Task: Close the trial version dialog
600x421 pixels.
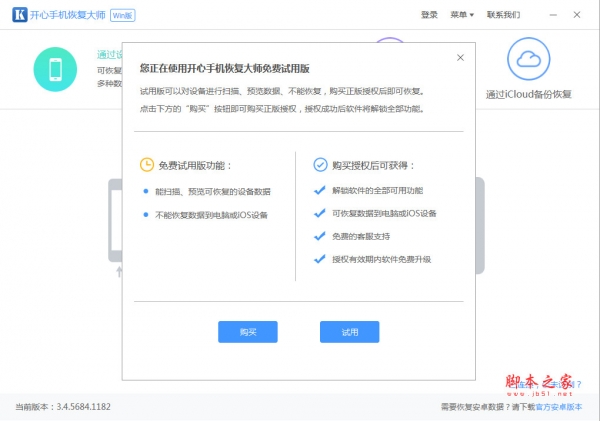Action: point(460,58)
